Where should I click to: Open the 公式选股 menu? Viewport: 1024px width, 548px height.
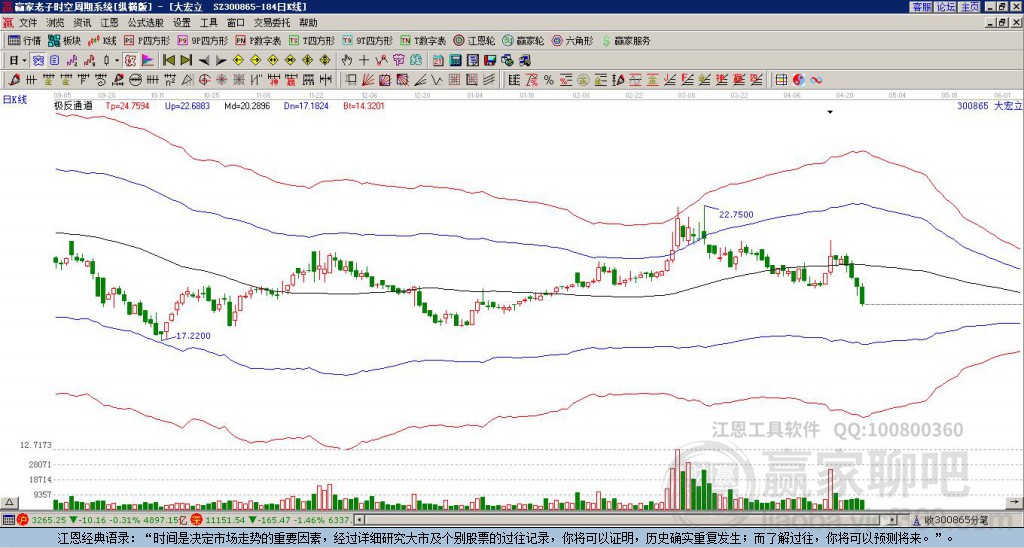point(146,23)
